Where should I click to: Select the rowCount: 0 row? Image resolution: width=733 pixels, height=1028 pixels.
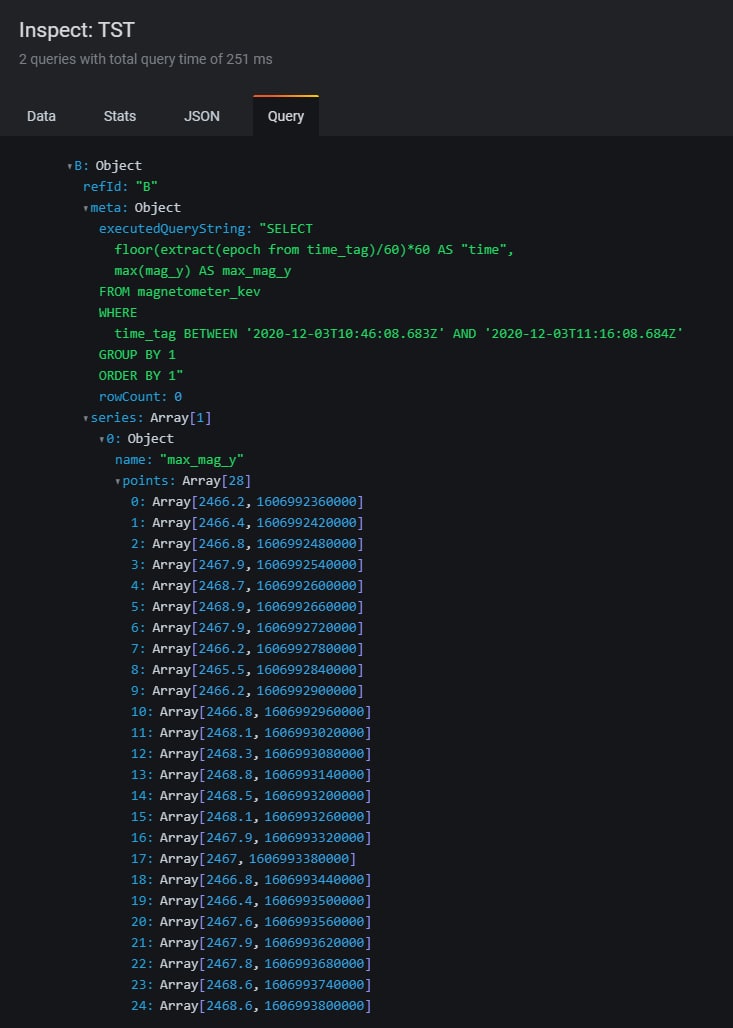click(x=140, y=397)
